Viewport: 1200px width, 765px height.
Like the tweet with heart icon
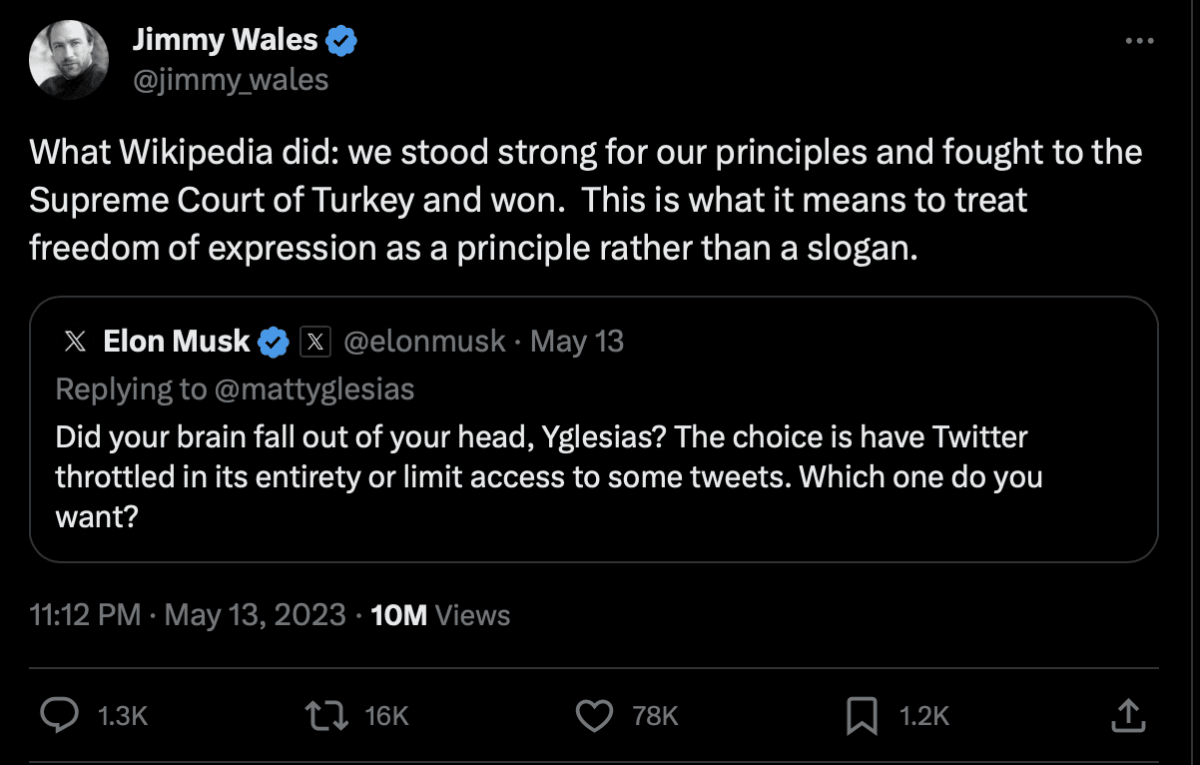(x=597, y=714)
